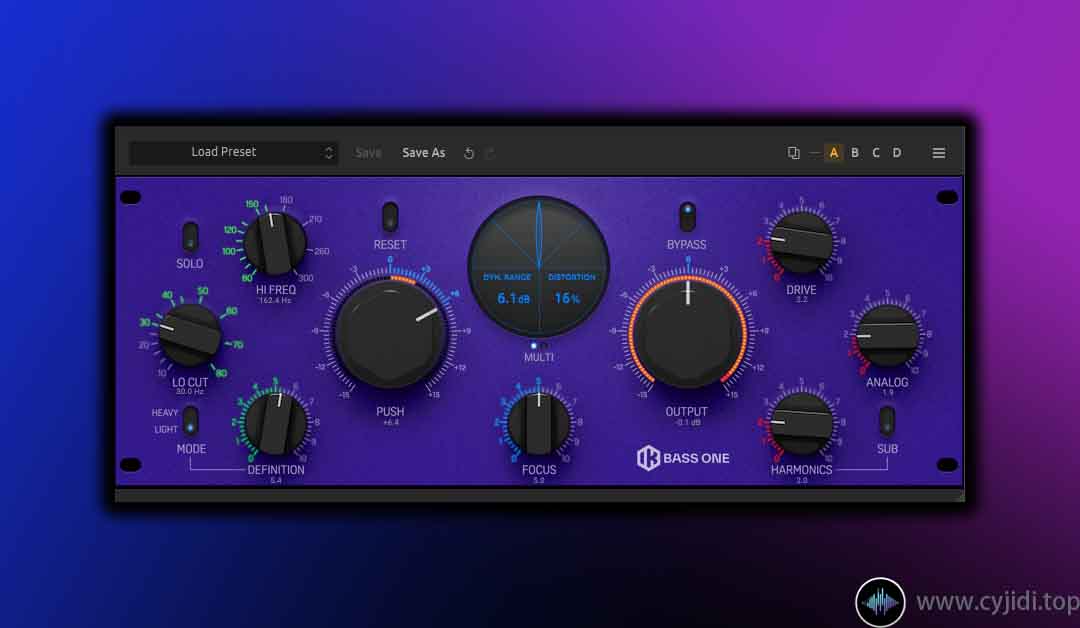Click the PUSH value +6.4
This screenshot has width=1080, height=628.
(390, 422)
